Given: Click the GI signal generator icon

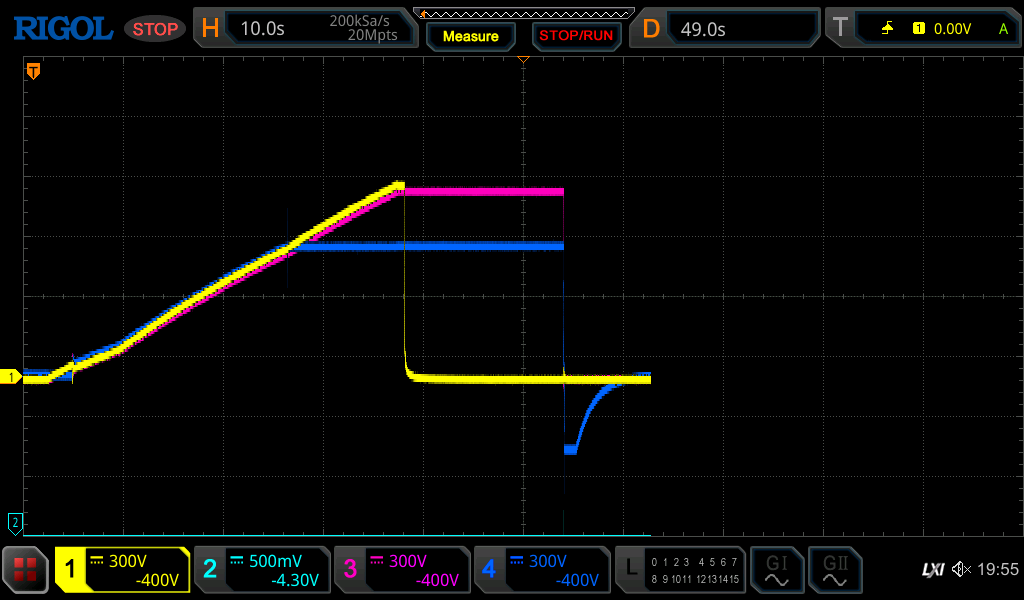Looking at the screenshot, I should [776, 570].
